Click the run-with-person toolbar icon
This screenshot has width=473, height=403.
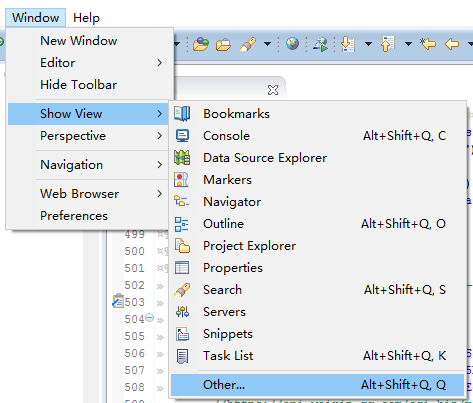320,44
